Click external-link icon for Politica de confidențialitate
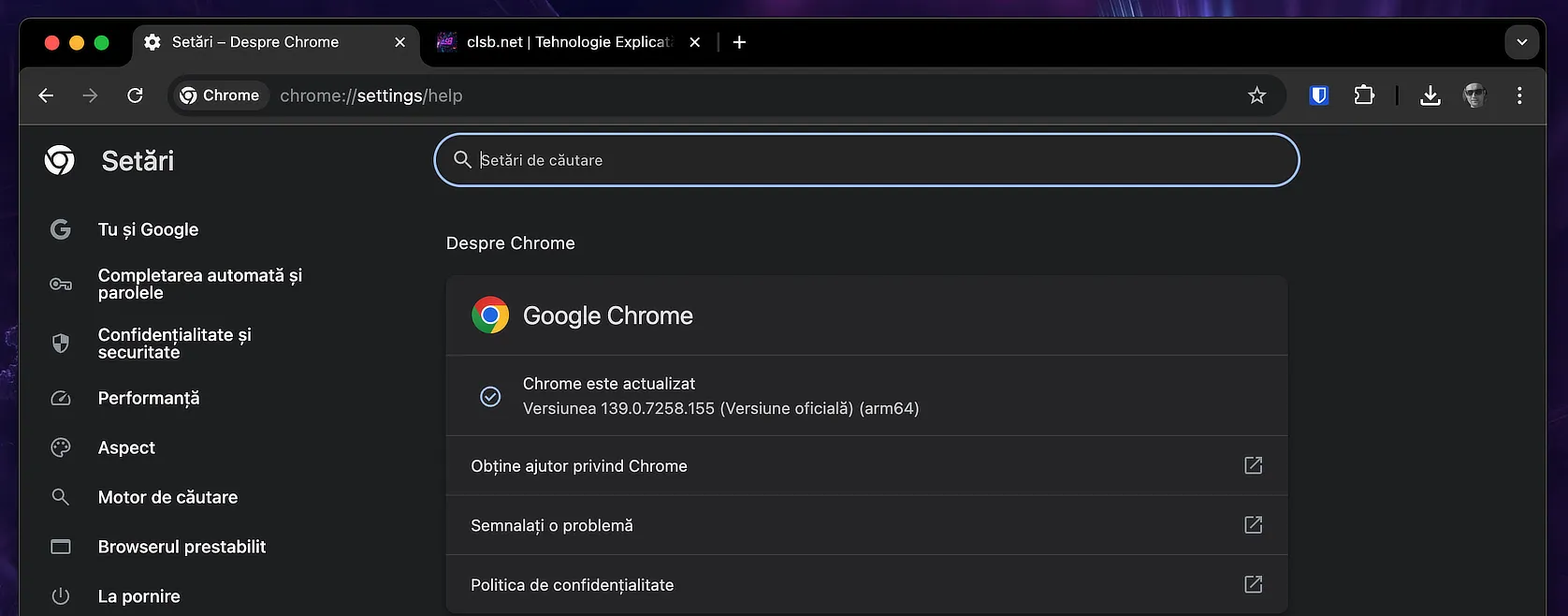 coord(1254,584)
